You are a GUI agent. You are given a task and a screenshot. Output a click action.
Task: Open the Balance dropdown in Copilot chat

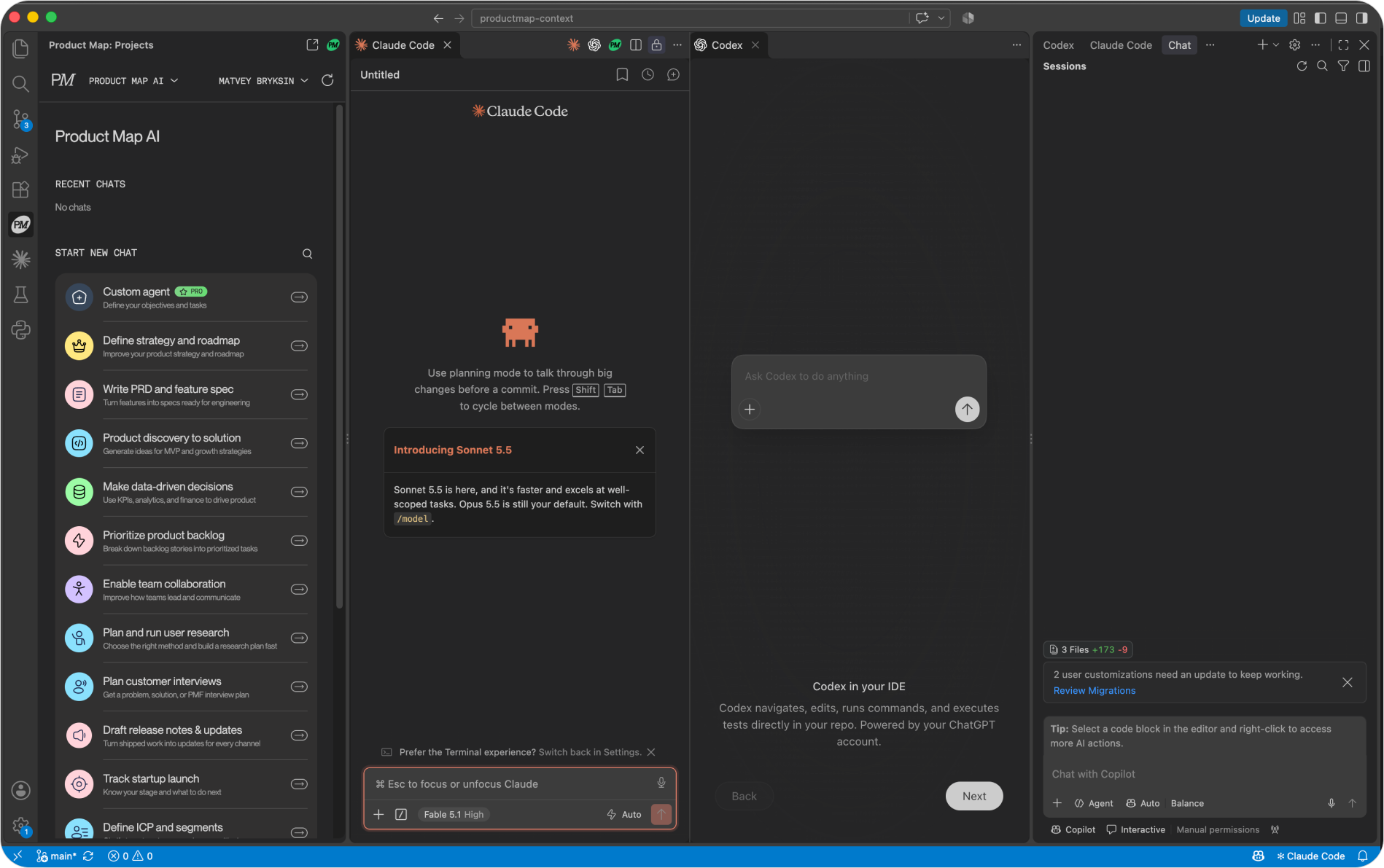tap(1187, 803)
